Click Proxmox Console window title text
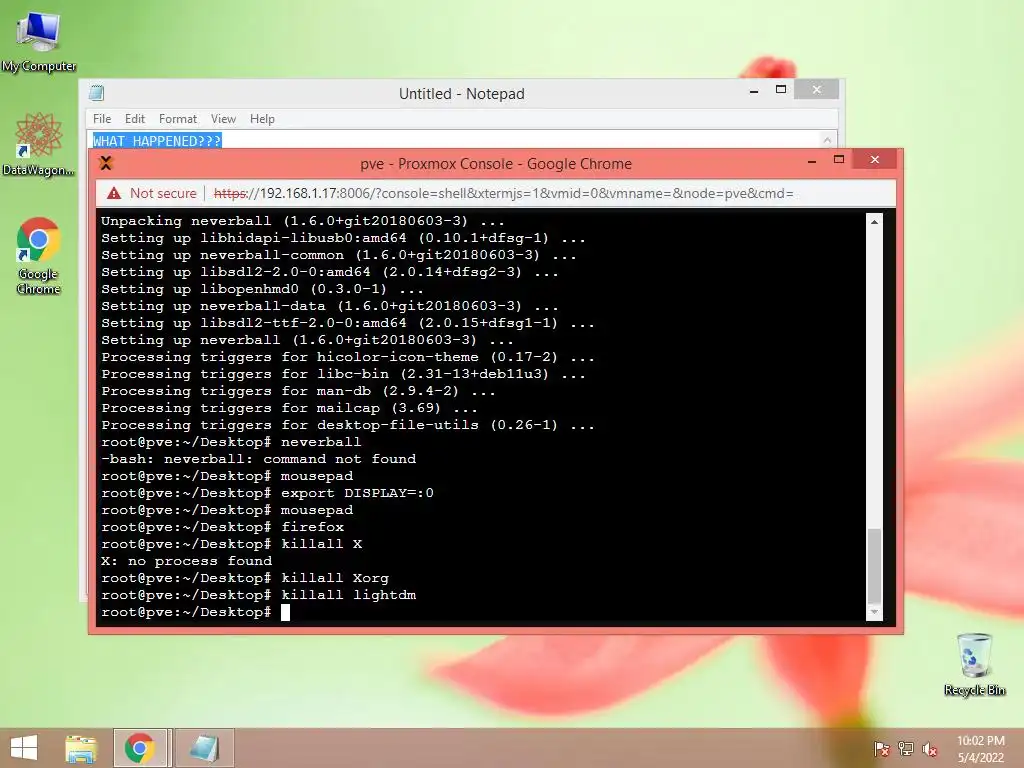This screenshot has height=768, width=1024. (496, 163)
